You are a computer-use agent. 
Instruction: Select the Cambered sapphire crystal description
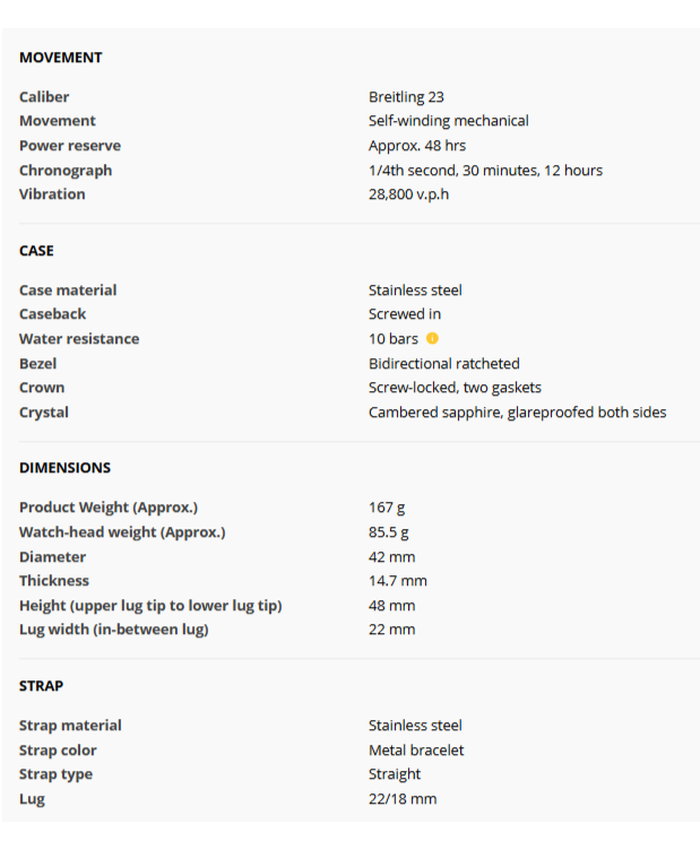pyautogui.click(x=517, y=412)
